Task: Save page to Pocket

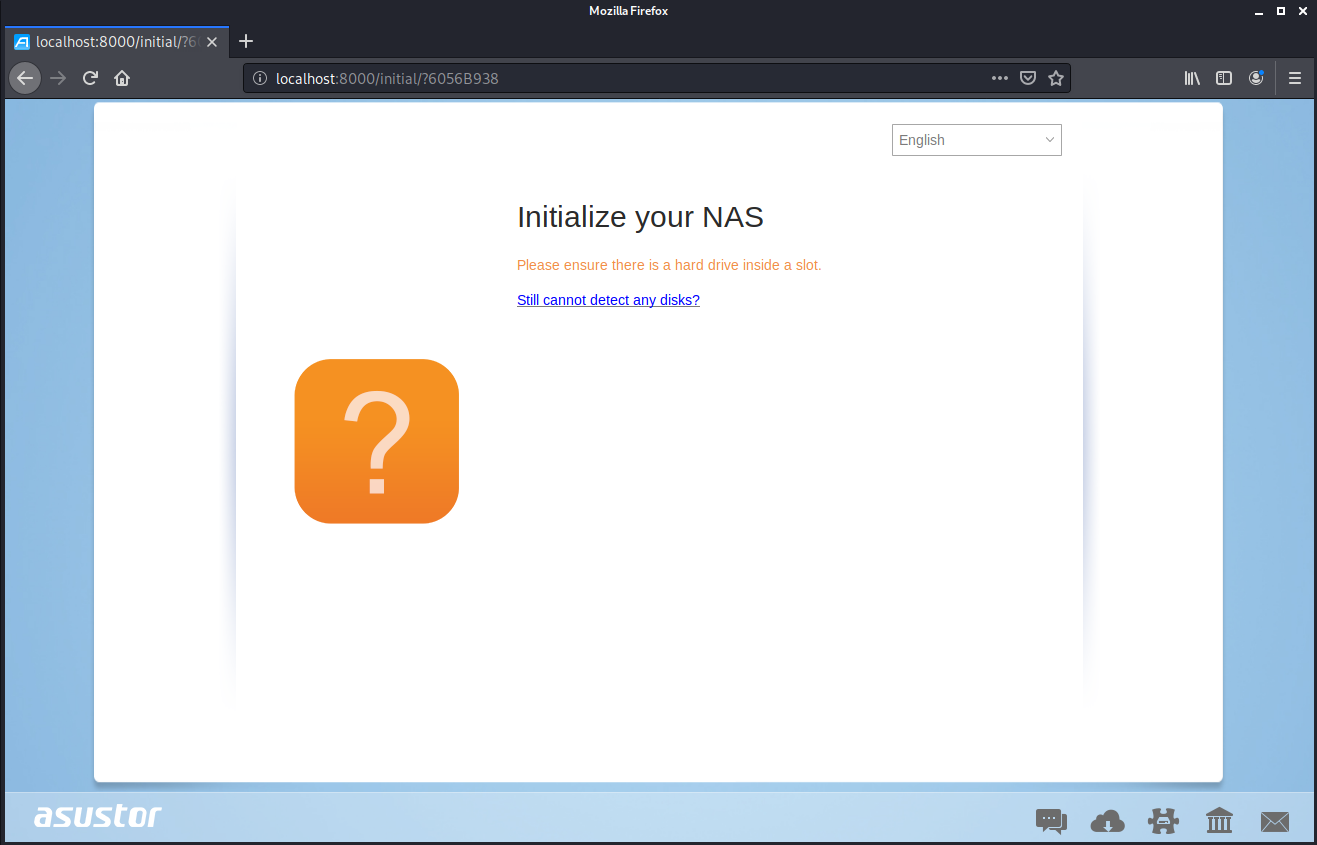Action: [x=1027, y=78]
